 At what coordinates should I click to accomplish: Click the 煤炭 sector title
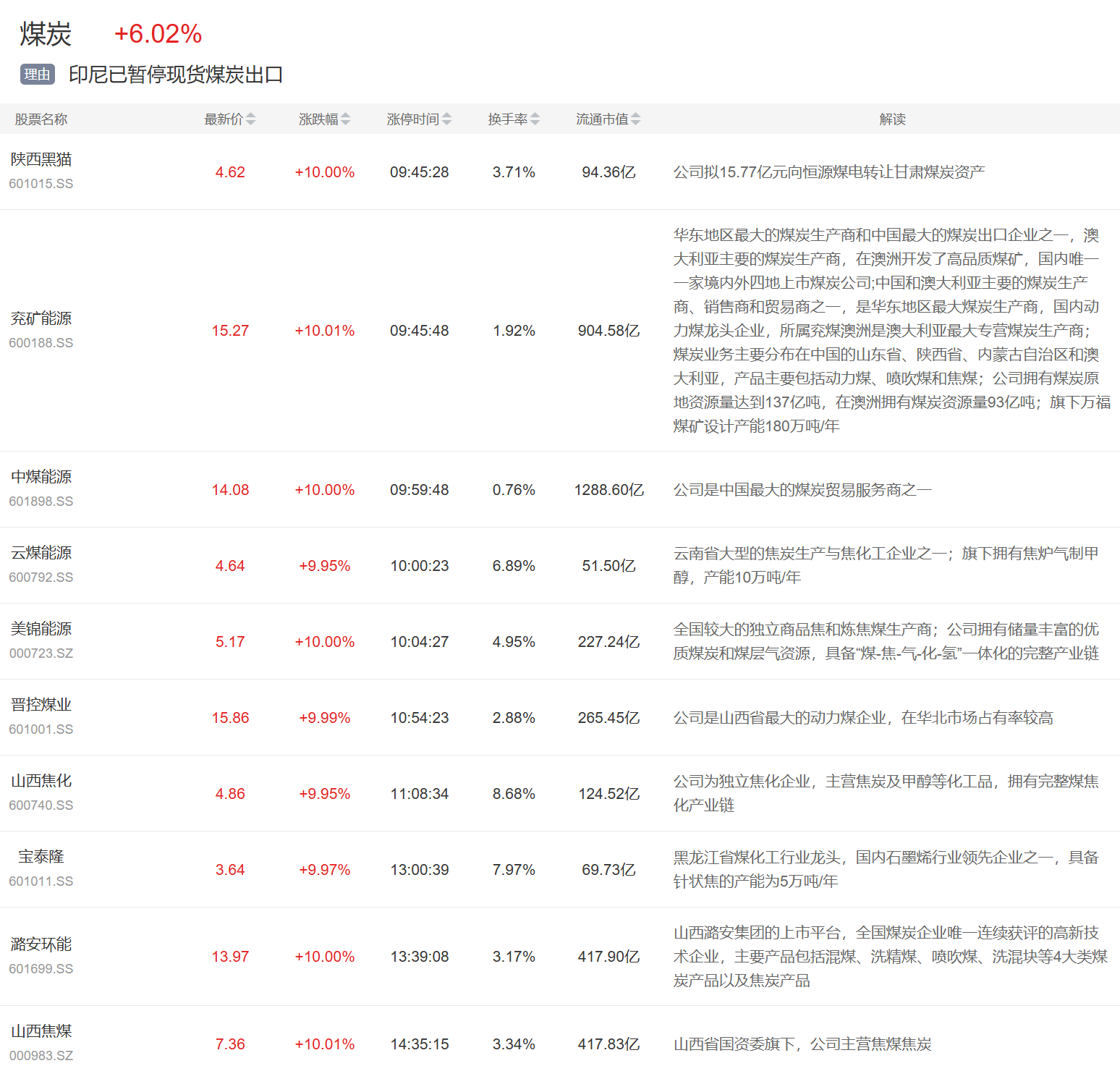pos(46,34)
